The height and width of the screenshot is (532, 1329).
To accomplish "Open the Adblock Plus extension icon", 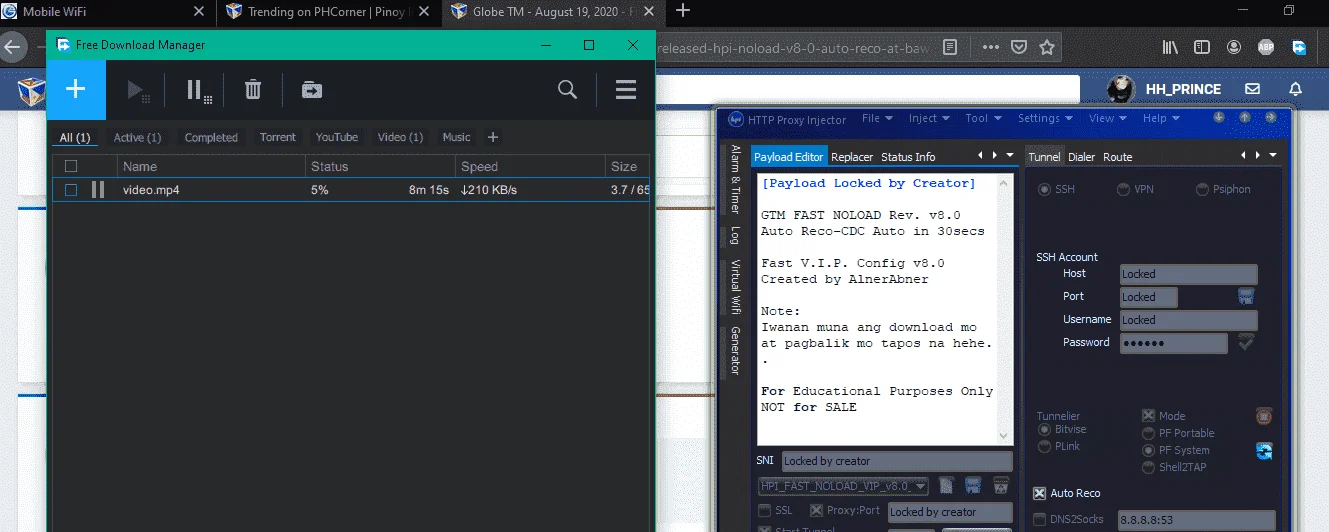I will pyautogui.click(x=1265, y=47).
